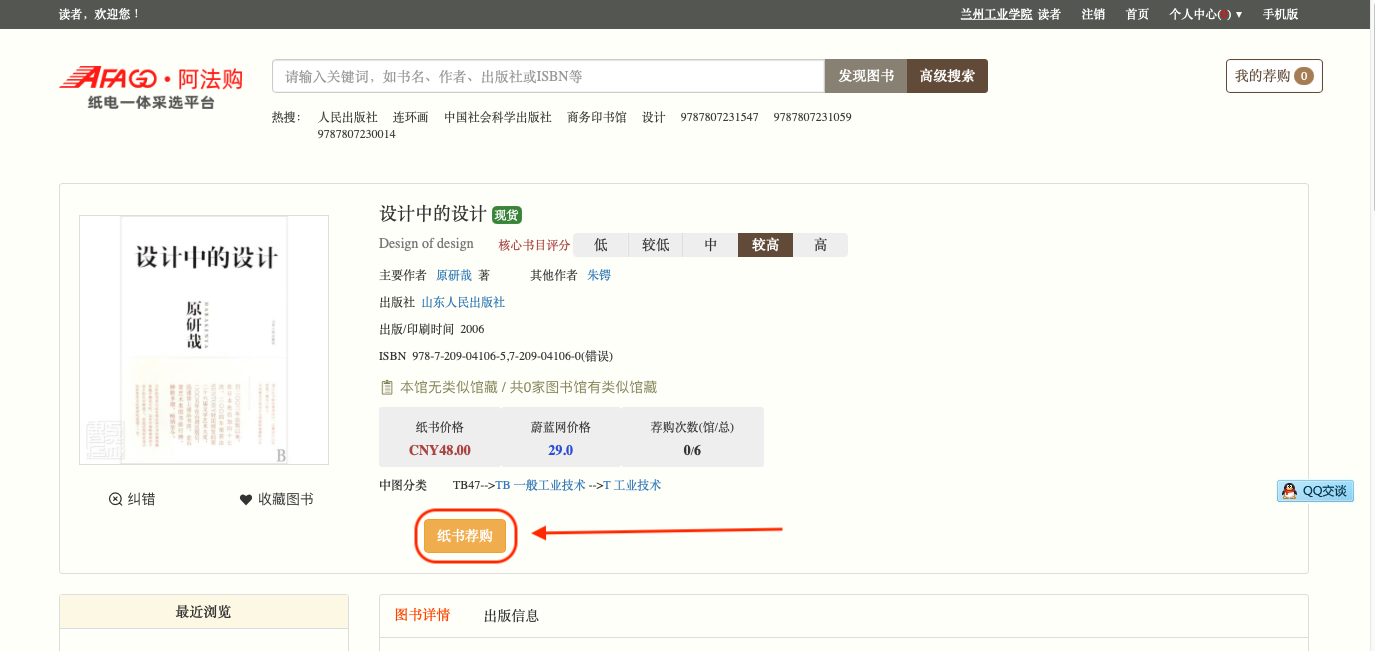Click the 发现图书 search button

point(865,76)
